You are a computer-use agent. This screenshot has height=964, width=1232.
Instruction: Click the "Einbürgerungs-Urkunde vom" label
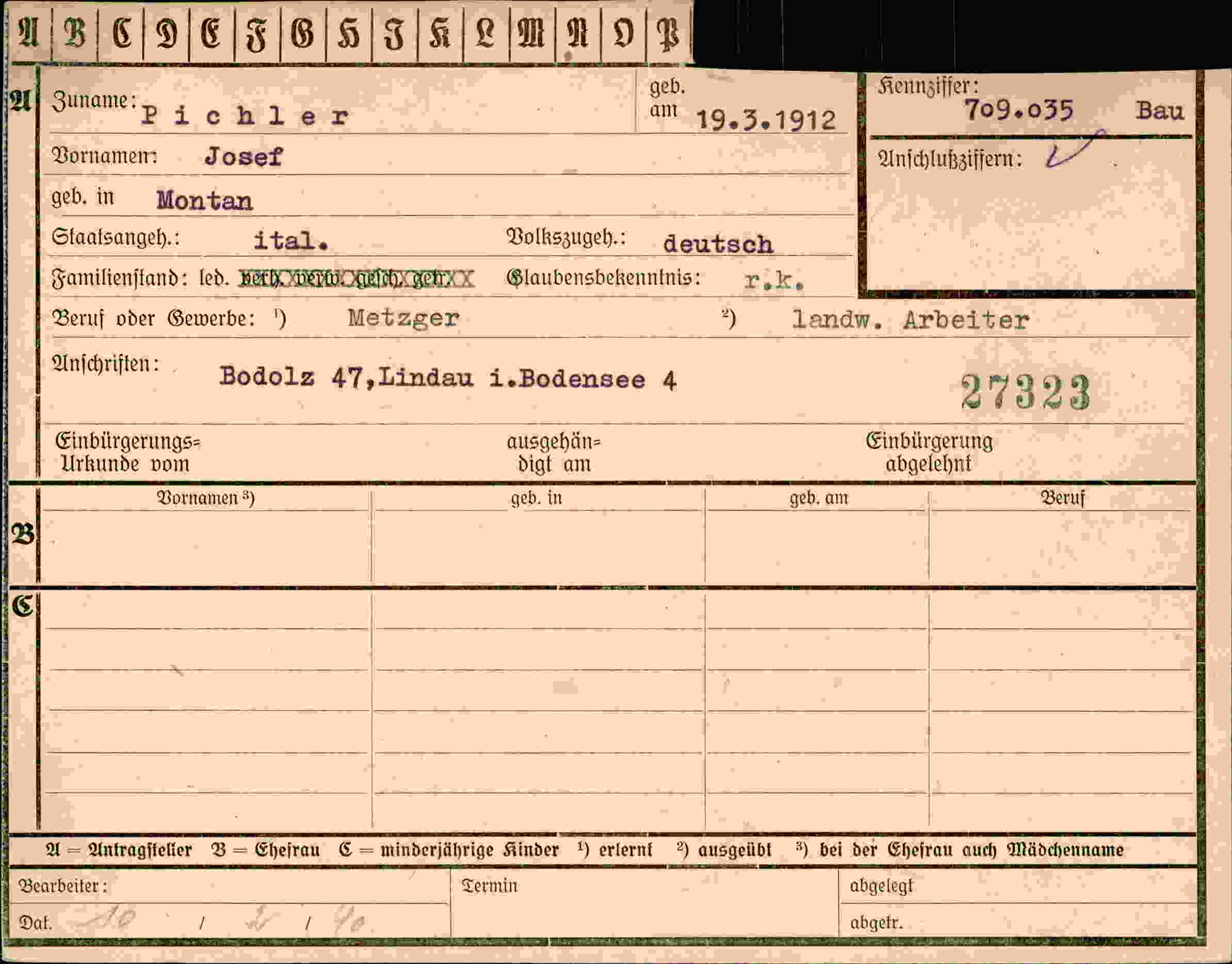coord(128,453)
